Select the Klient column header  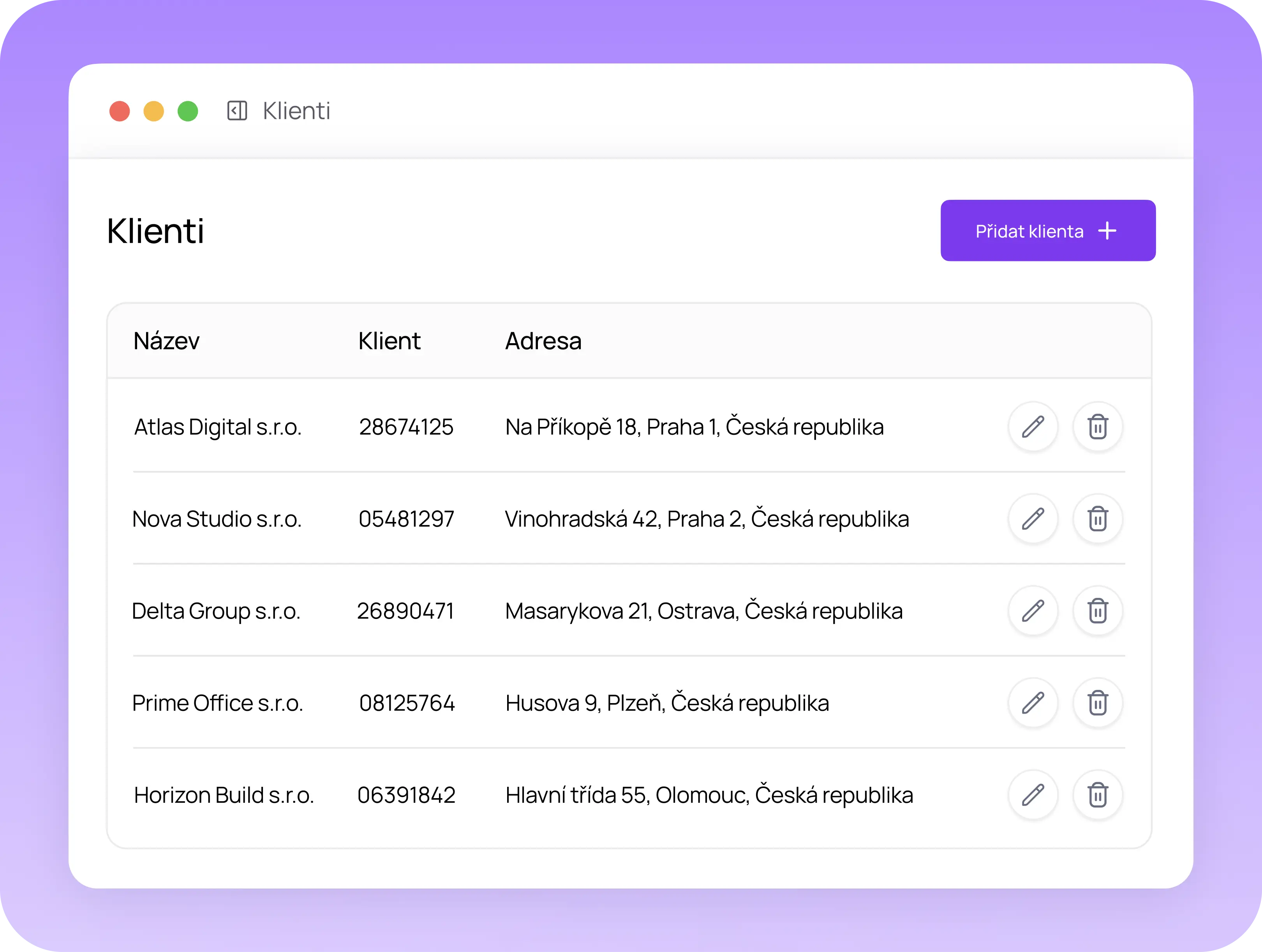pos(389,341)
